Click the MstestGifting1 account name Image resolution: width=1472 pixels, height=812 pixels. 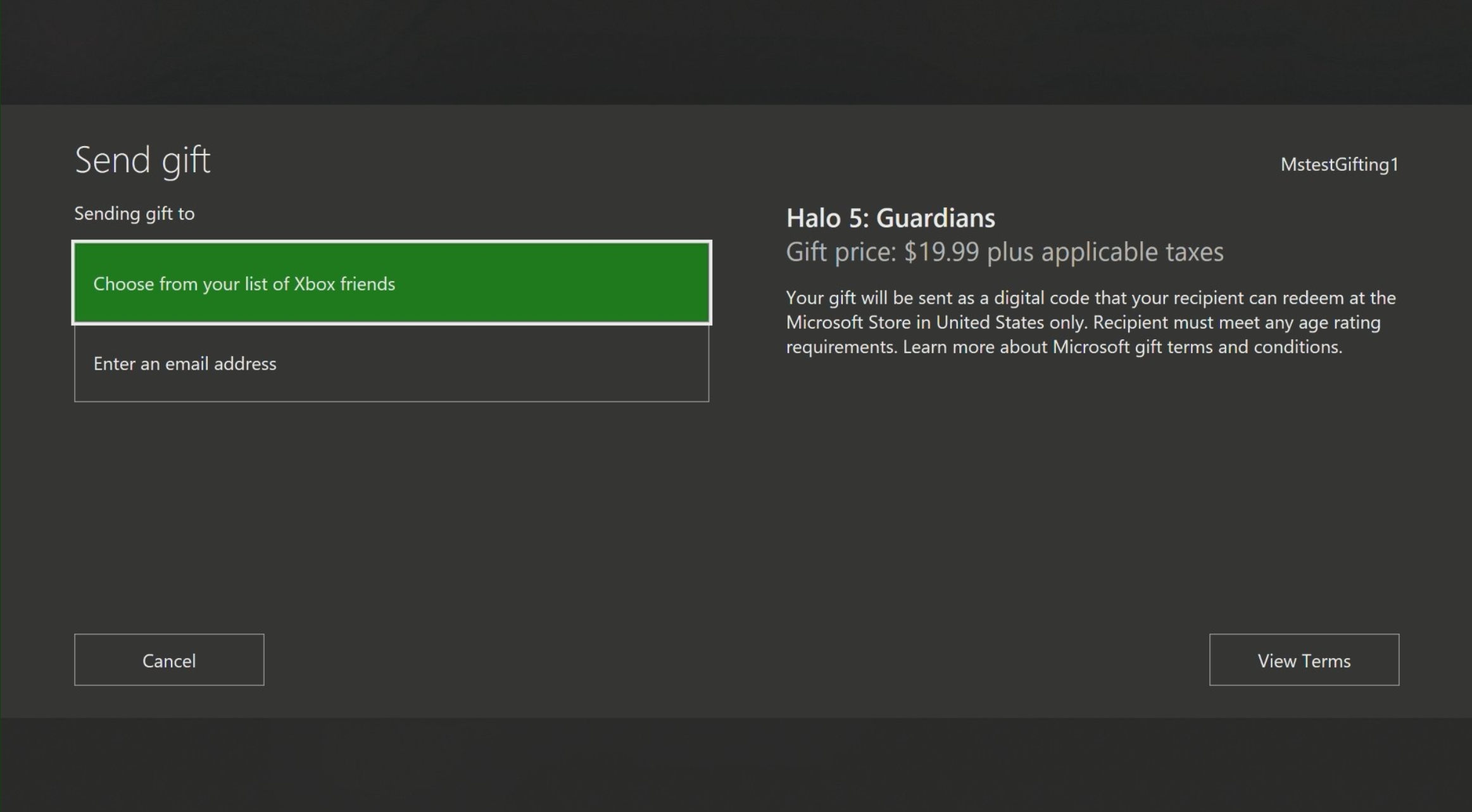pyautogui.click(x=1339, y=165)
